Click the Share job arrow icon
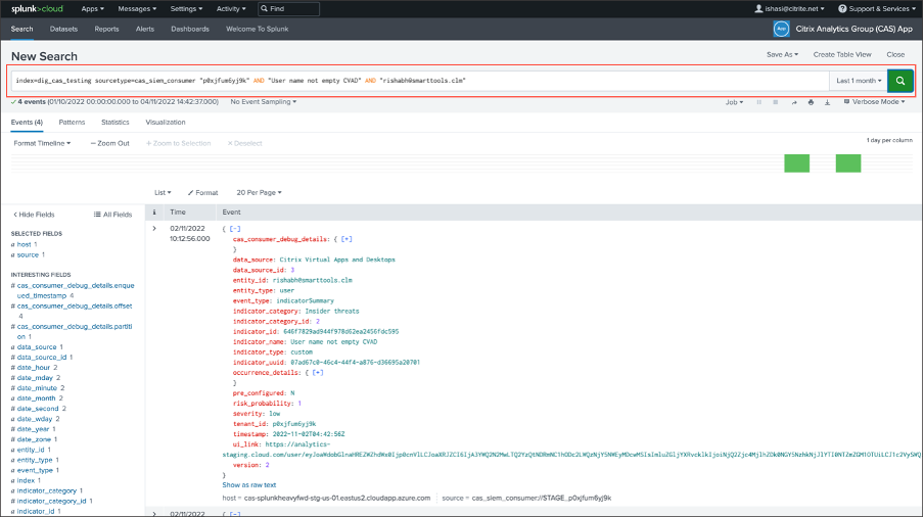Screen dimensions: 924x518 794,102
